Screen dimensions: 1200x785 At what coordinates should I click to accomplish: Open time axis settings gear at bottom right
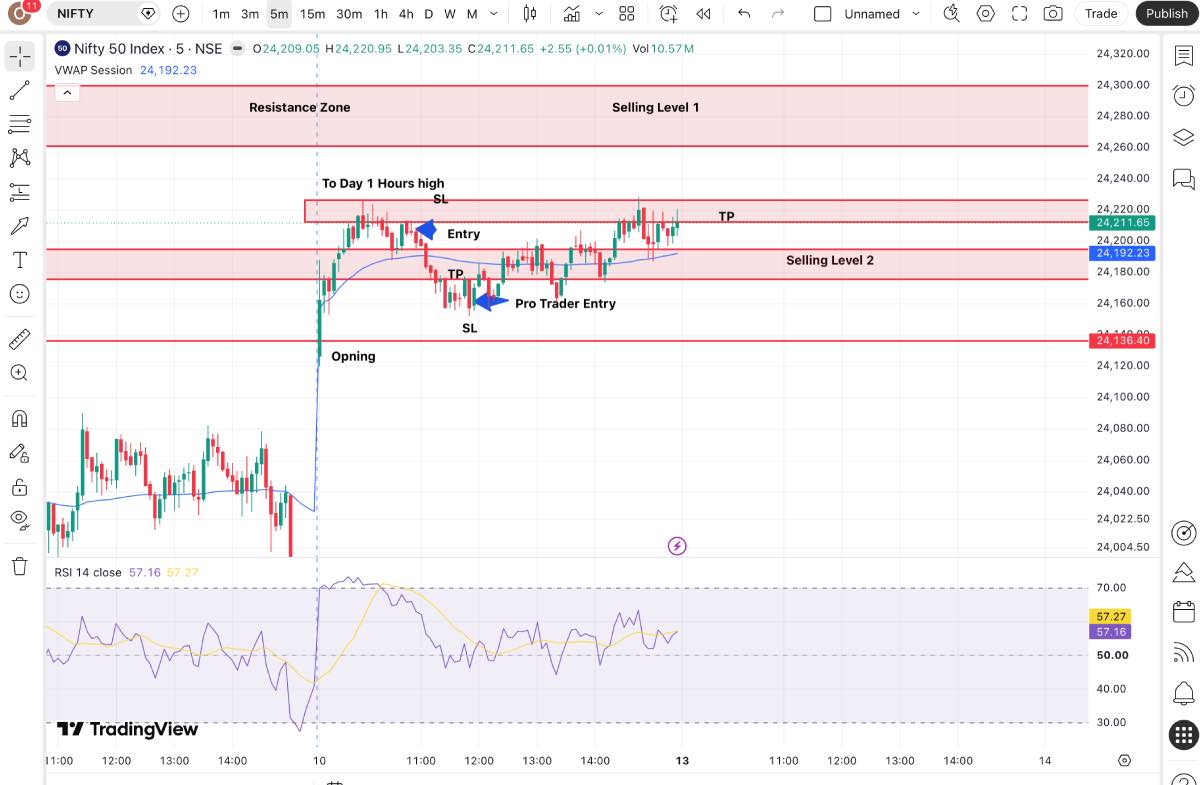tap(1125, 761)
